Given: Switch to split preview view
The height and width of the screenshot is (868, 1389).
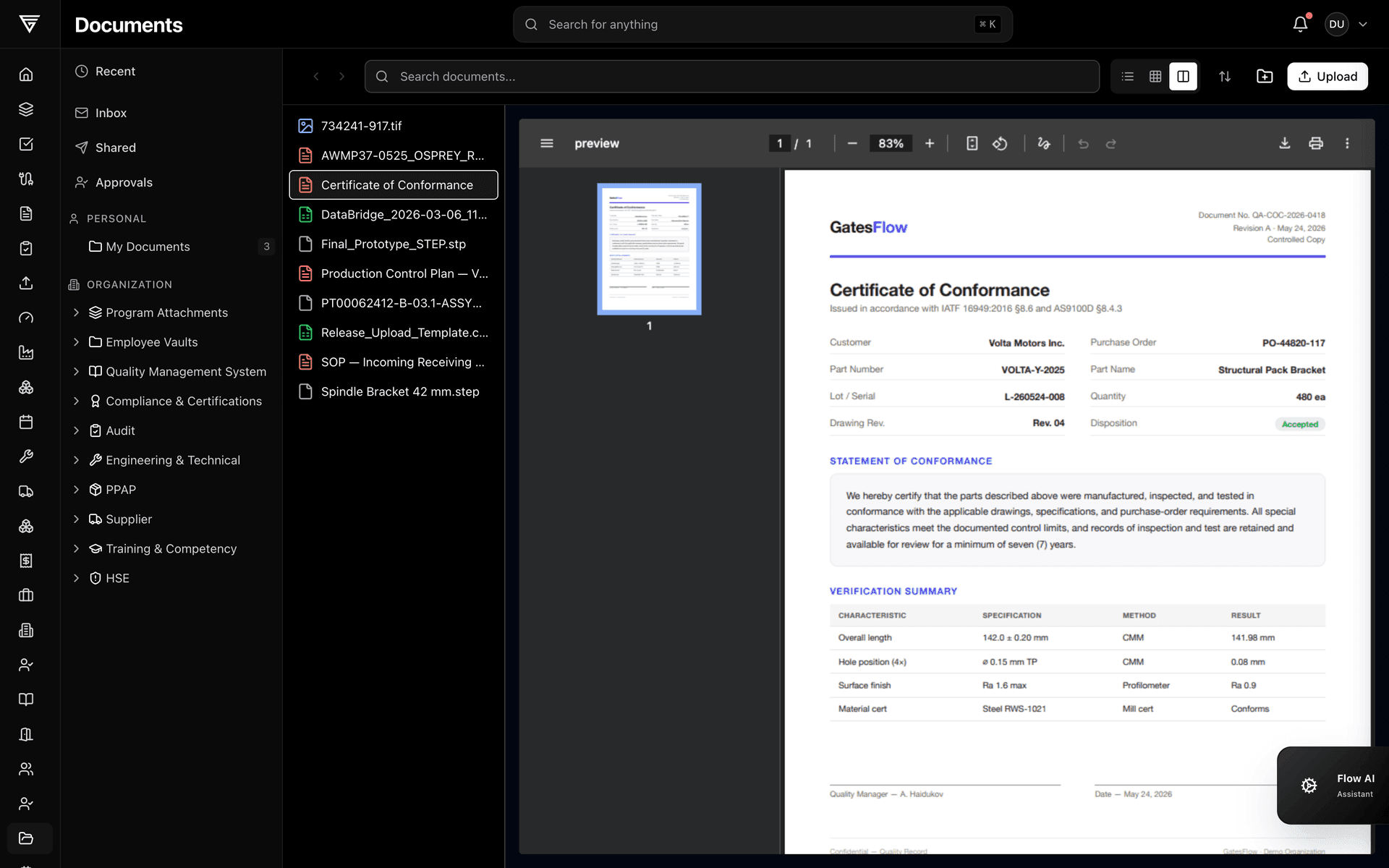Looking at the screenshot, I should (1184, 77).
